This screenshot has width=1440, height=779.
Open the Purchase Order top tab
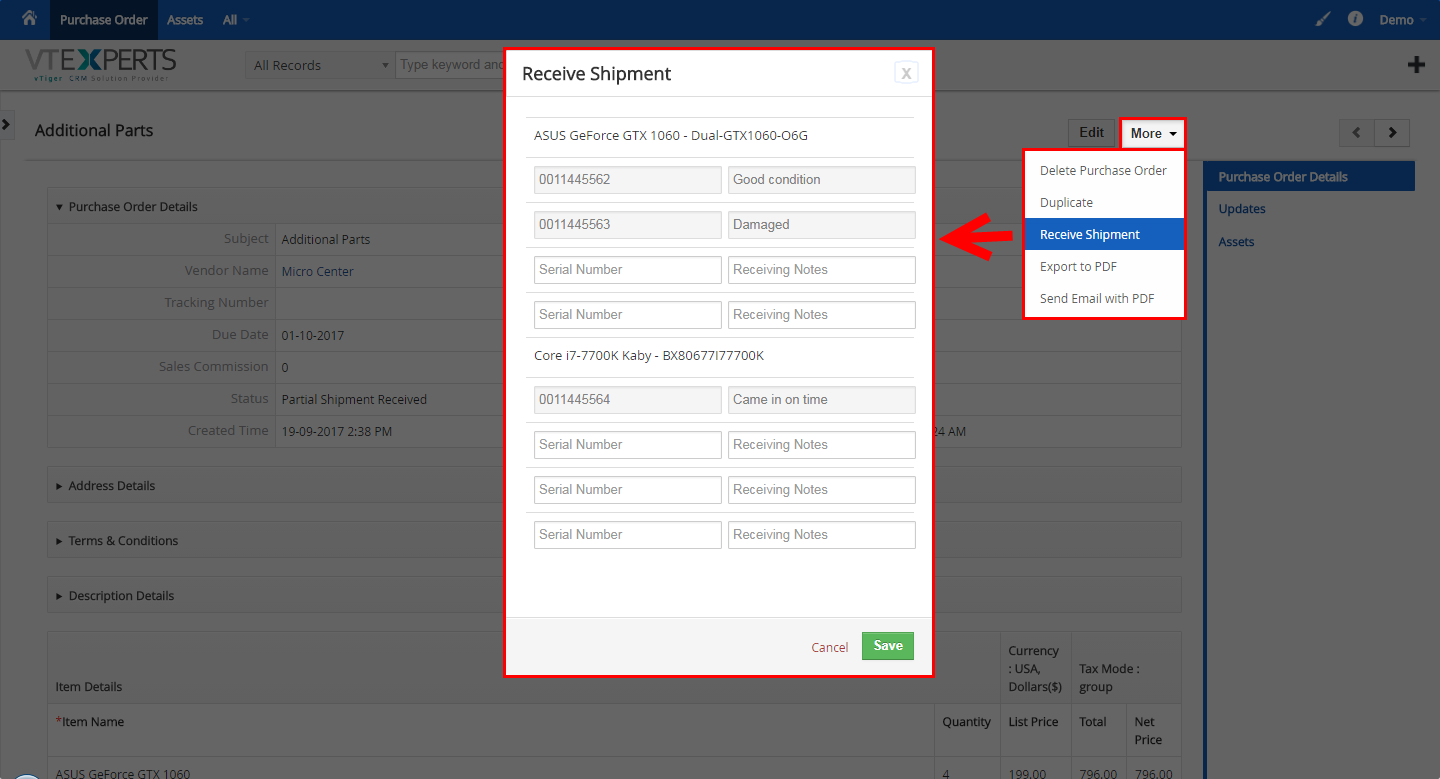pos(104,20)
